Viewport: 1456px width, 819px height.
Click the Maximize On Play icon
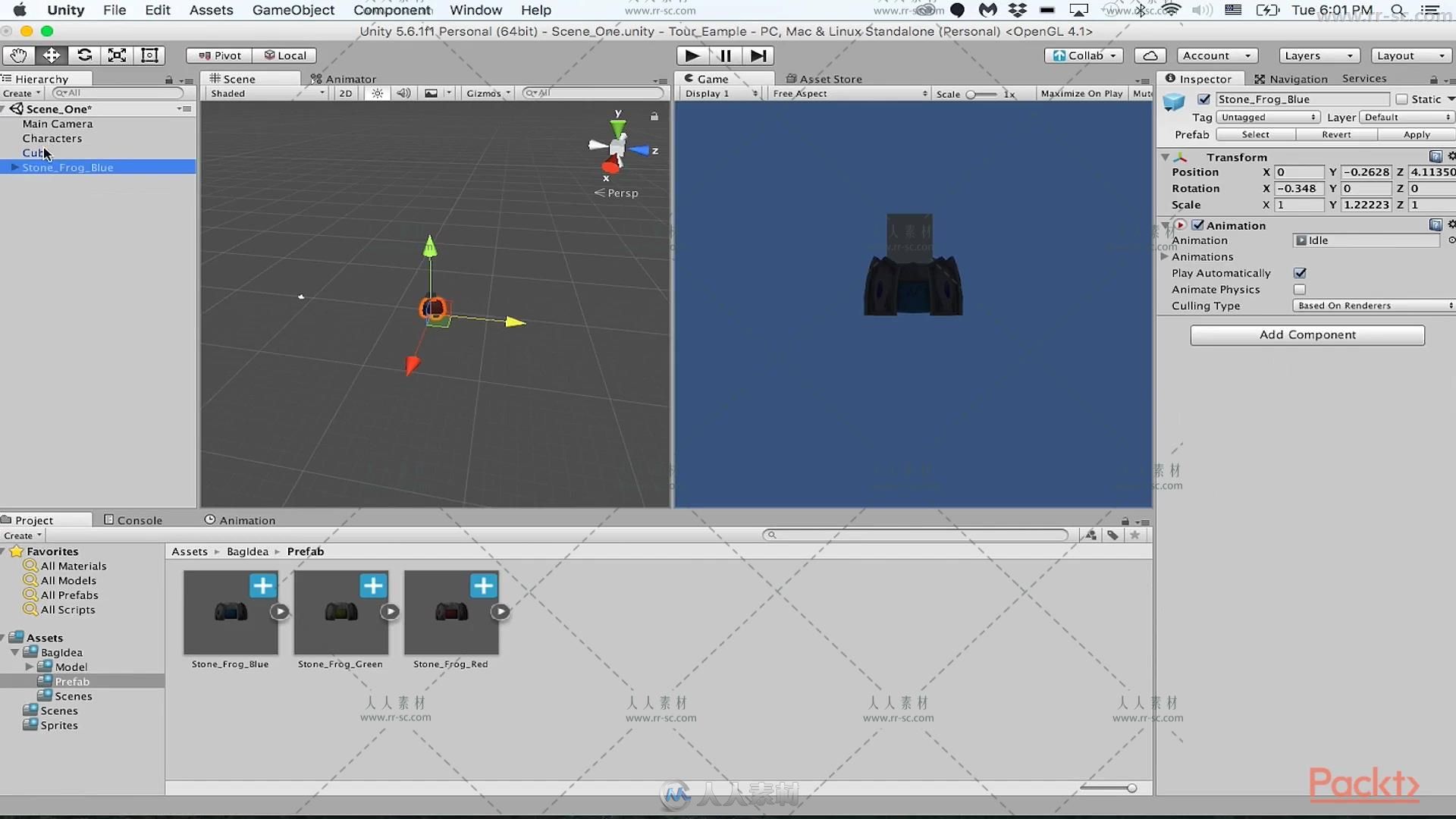tap(1079, 93)
